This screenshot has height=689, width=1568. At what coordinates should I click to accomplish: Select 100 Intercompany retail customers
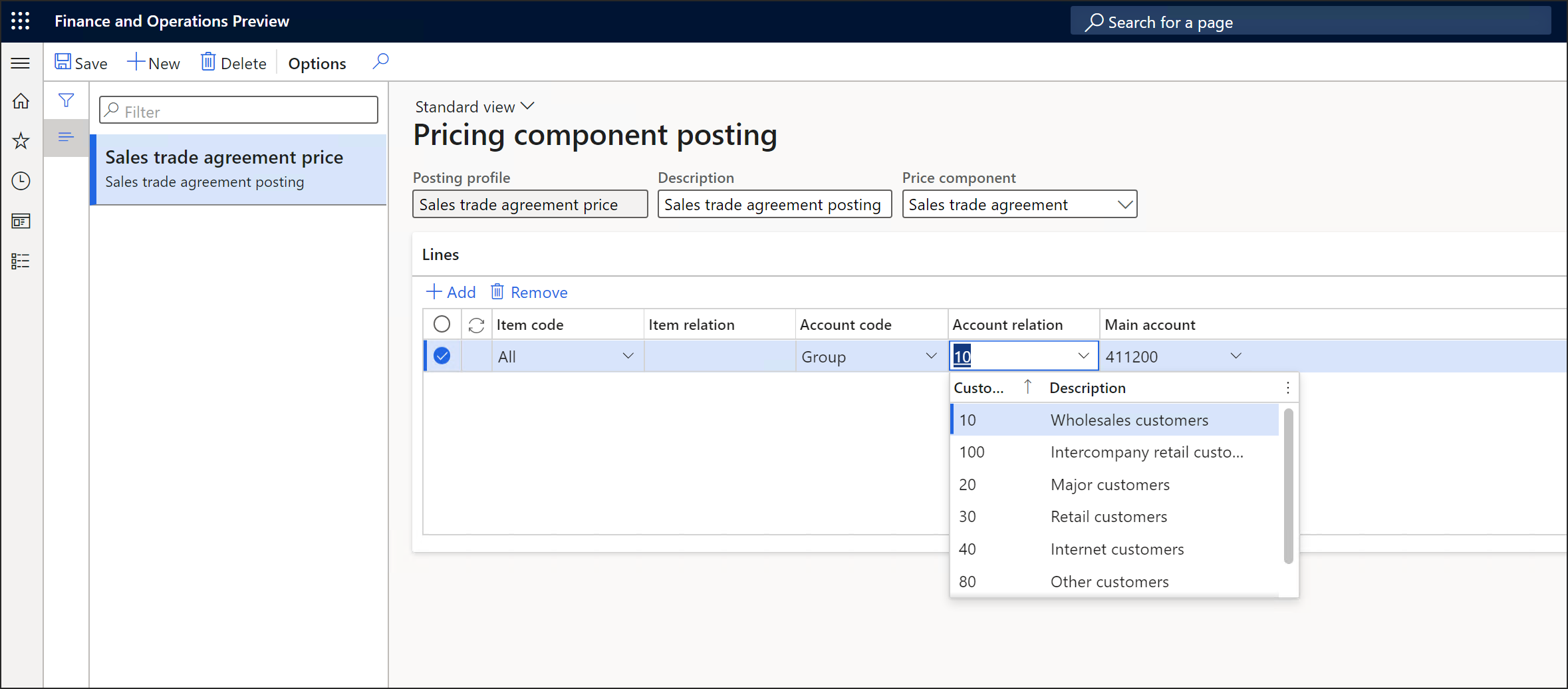coord(1115,452)
